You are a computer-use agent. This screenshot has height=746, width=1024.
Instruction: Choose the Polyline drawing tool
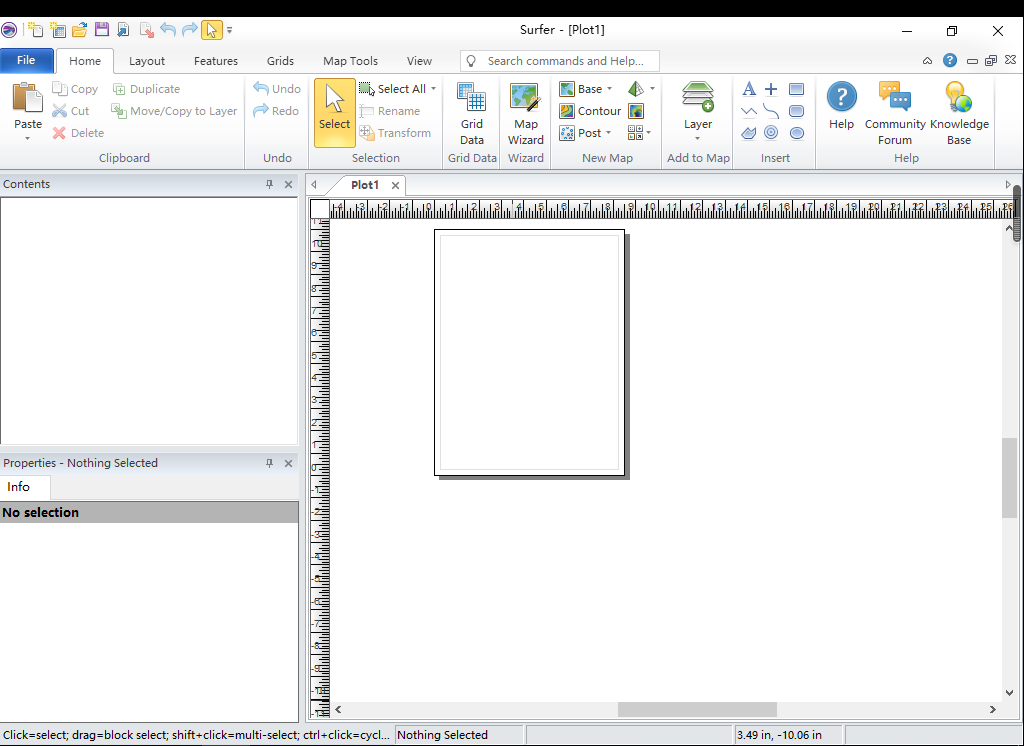[749, 111]
